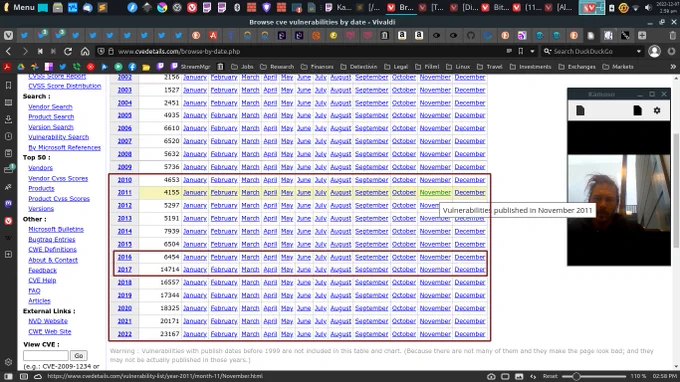Go to the browser home page
The image size is (680, 382).
click(85, 51)
